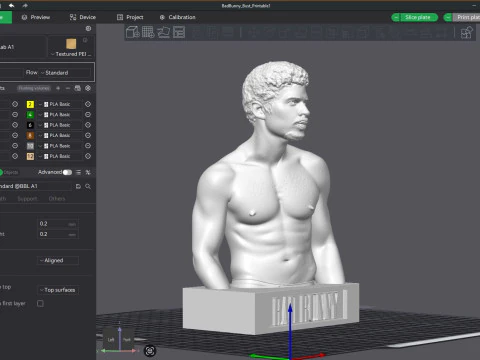Image resolution: width=480 pixels, height=360 pixels.
Task: Expand the arrow left of Print plate
Action: pos(448,17)
